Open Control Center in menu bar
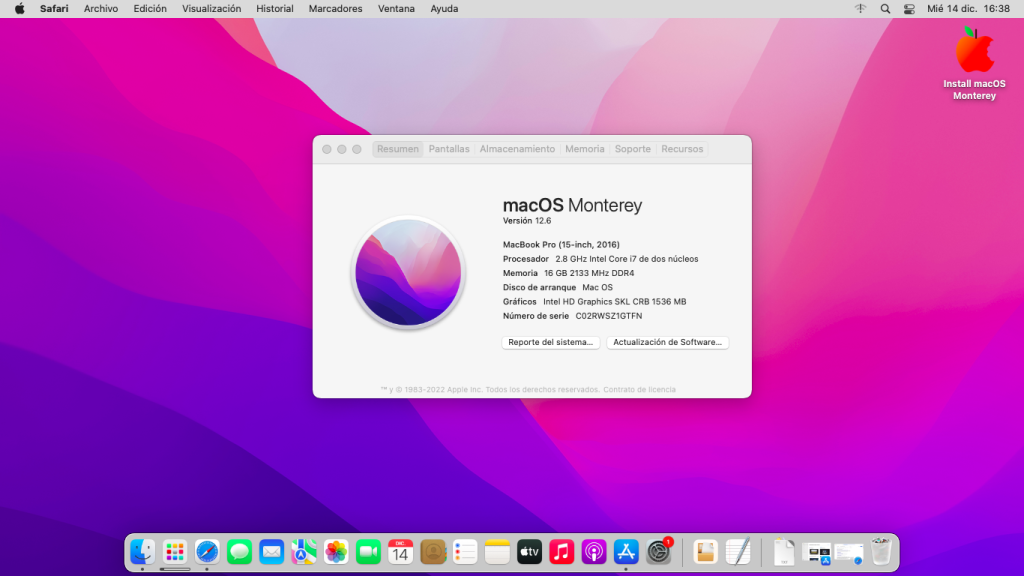The width and height of the screenshot is (1024, 576). click(x=909, y=8)
